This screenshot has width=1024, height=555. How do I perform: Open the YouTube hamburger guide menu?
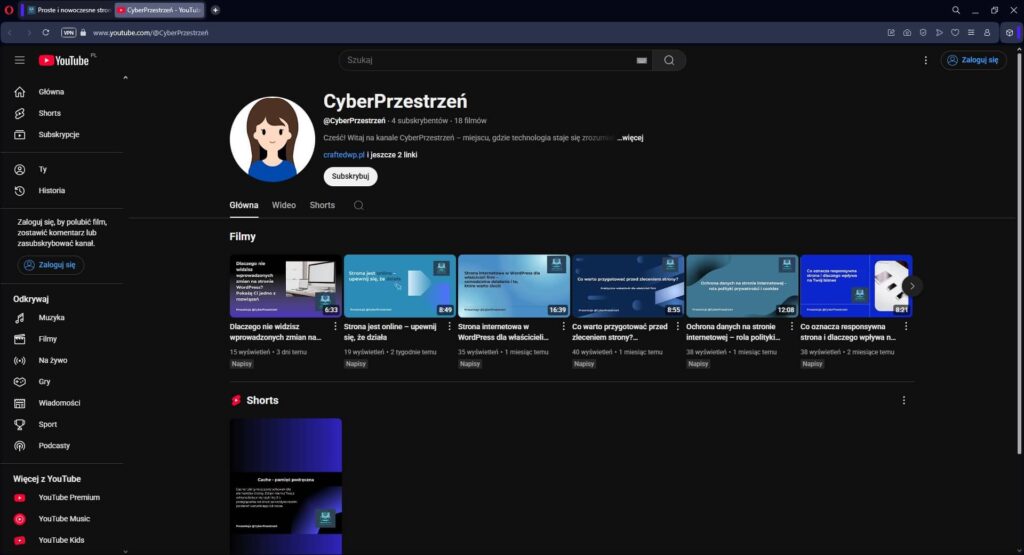pos(20,60)
